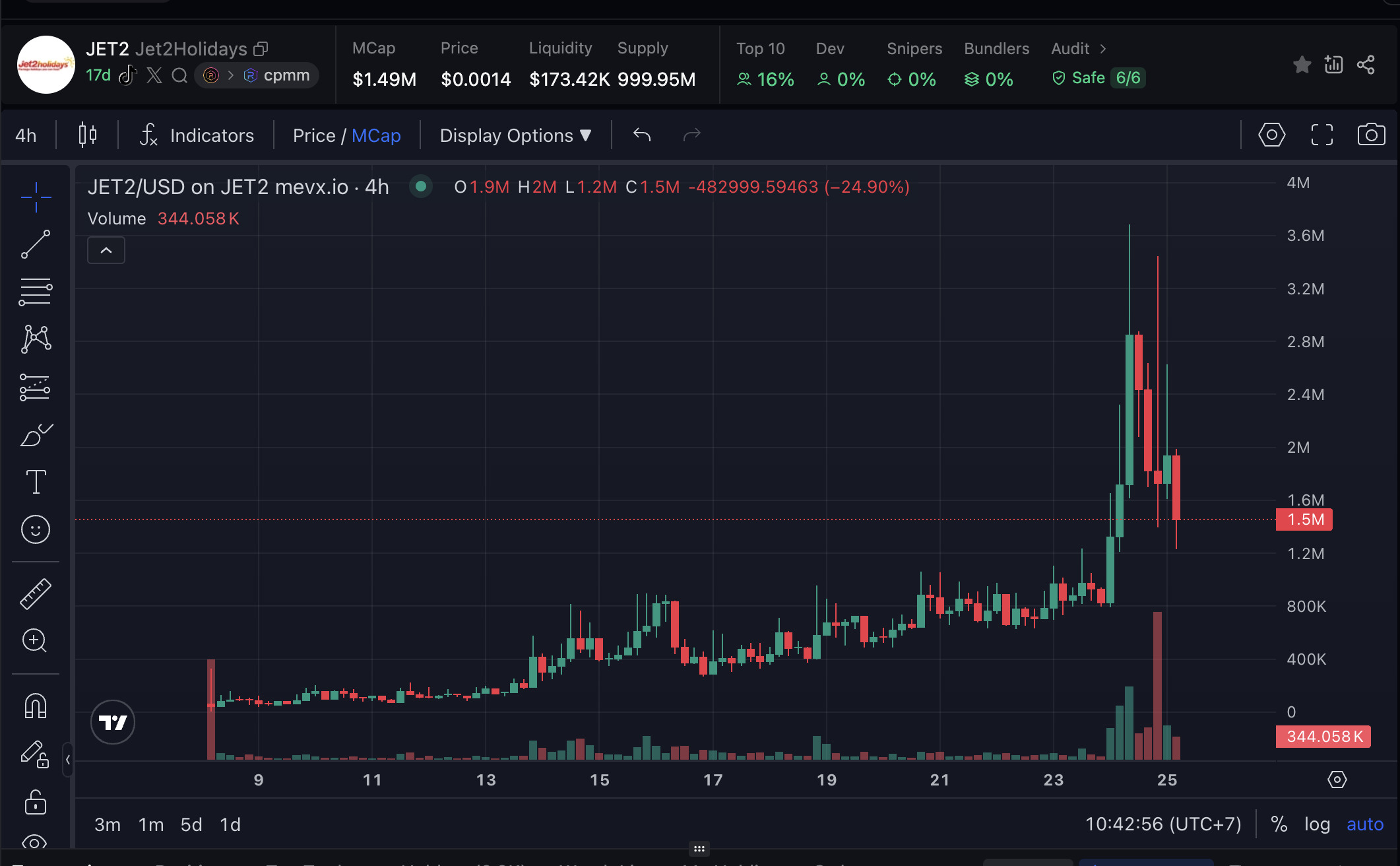Screen dimensions: 1400x866
Task: Undo the last chart action
Action: pyautogui.click(x=642, y=135)
